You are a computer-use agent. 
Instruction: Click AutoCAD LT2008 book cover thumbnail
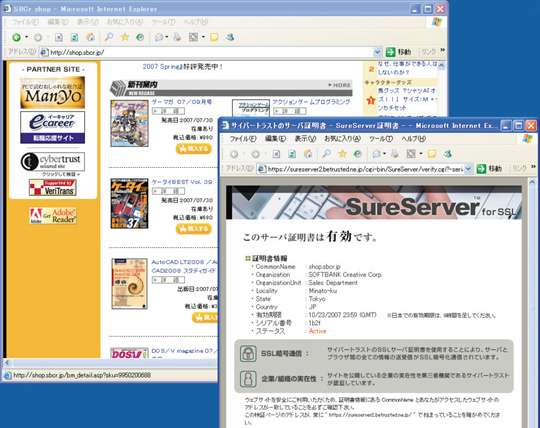coord(129,284)
